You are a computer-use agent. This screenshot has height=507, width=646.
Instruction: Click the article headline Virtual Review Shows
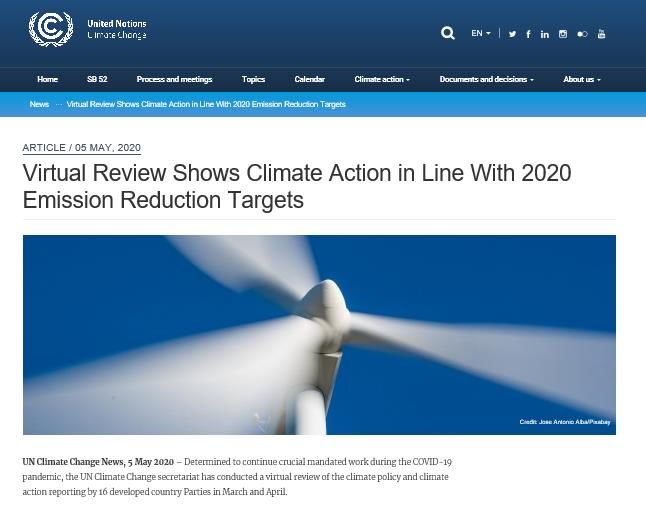point(297,186)
